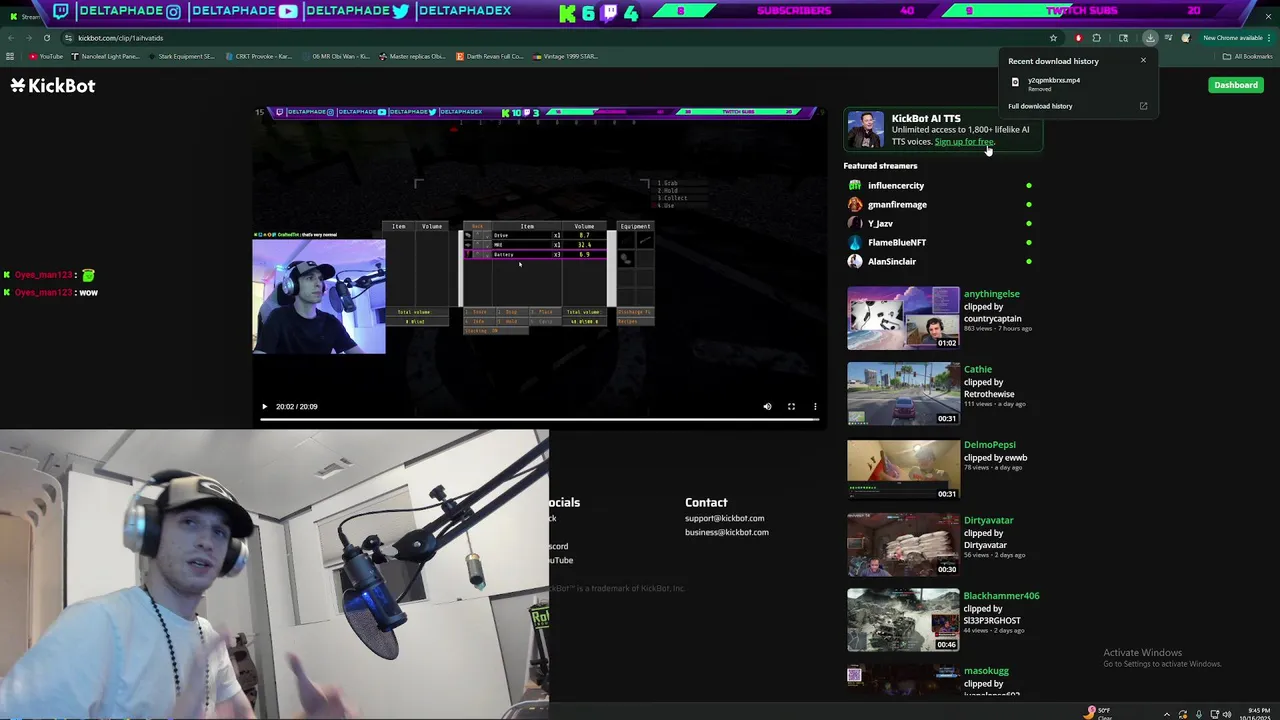Open the media controls toolbar icon
This screenshot has height=720, width=1280.
(x=1168, y=38)
